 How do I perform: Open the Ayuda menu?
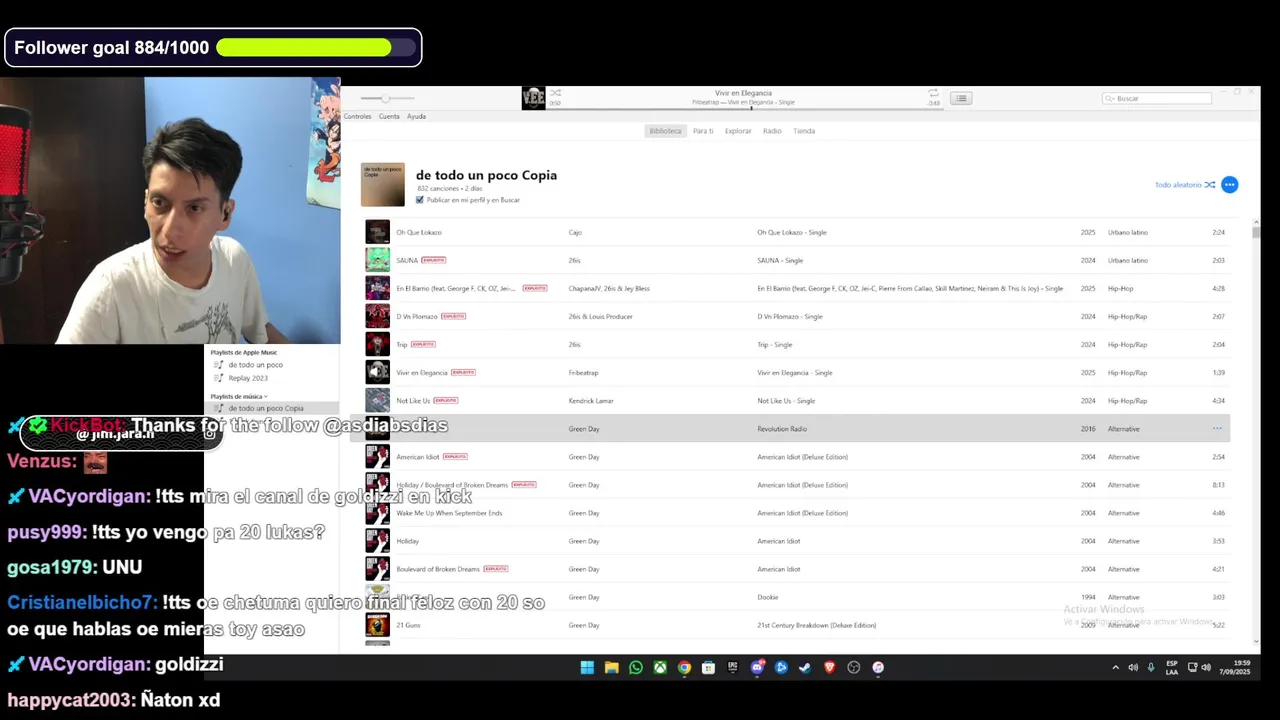[x=416, y=116]
